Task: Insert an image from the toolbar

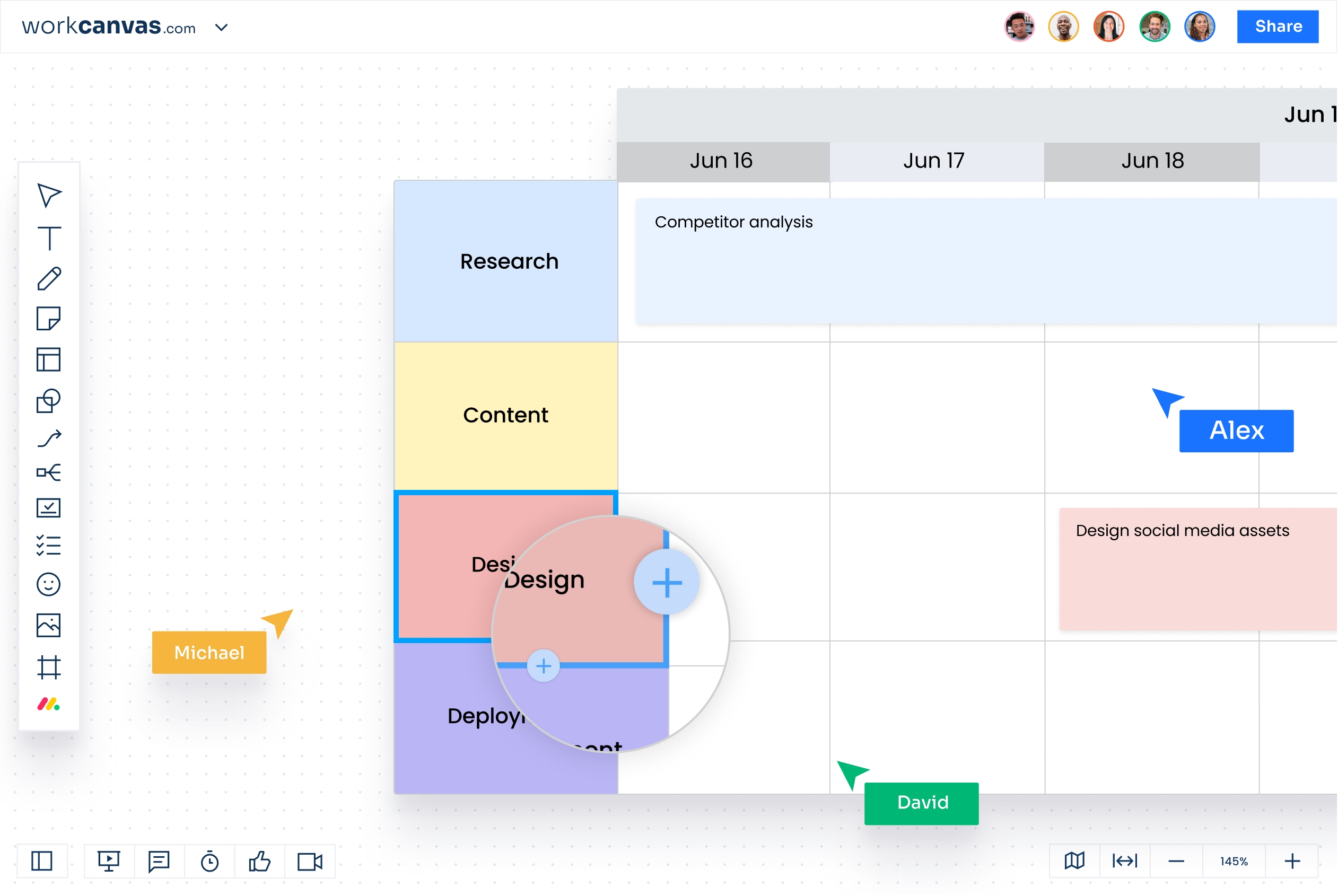Action: [49, 626]
